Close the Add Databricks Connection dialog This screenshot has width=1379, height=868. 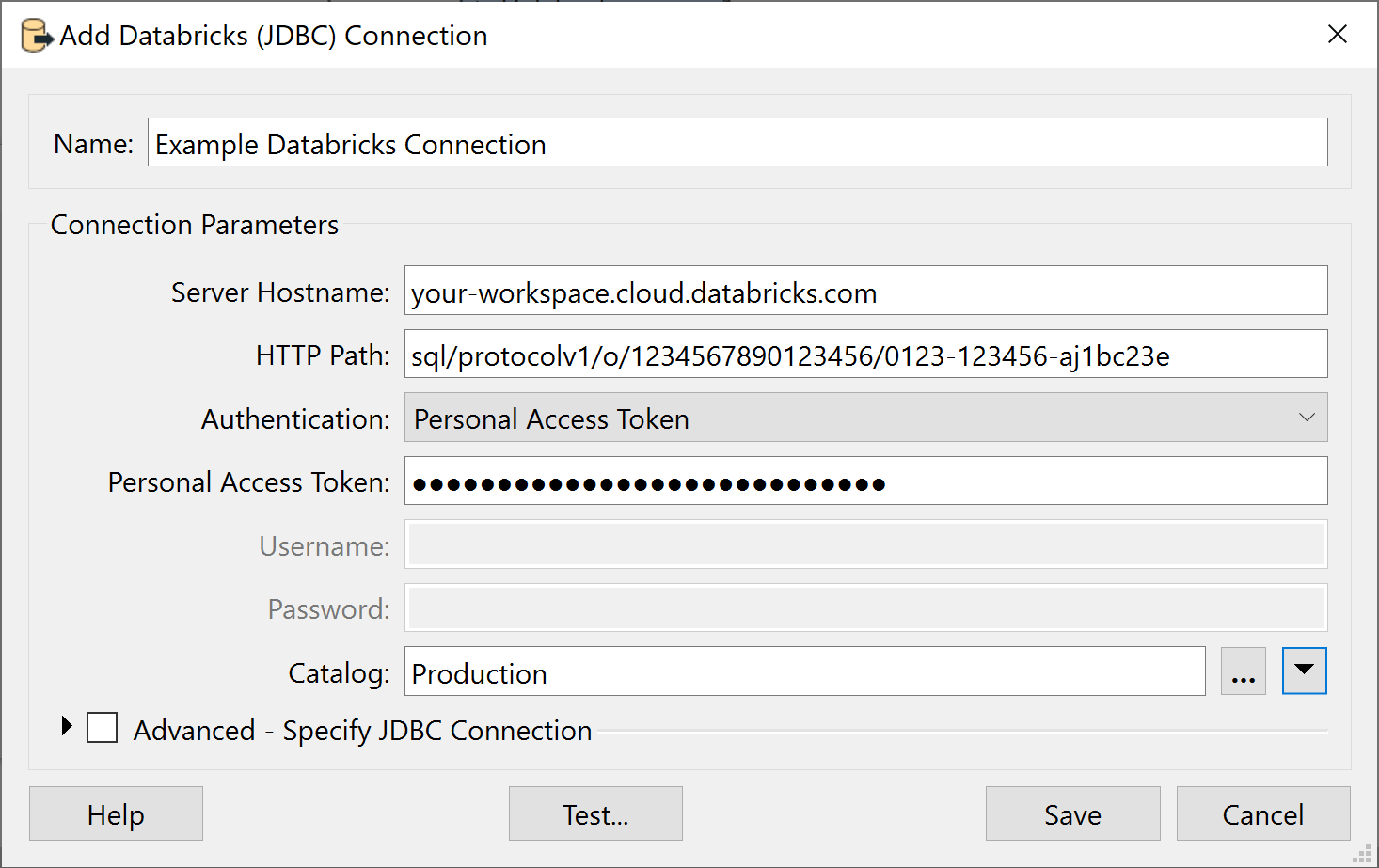click(1338, 34)
